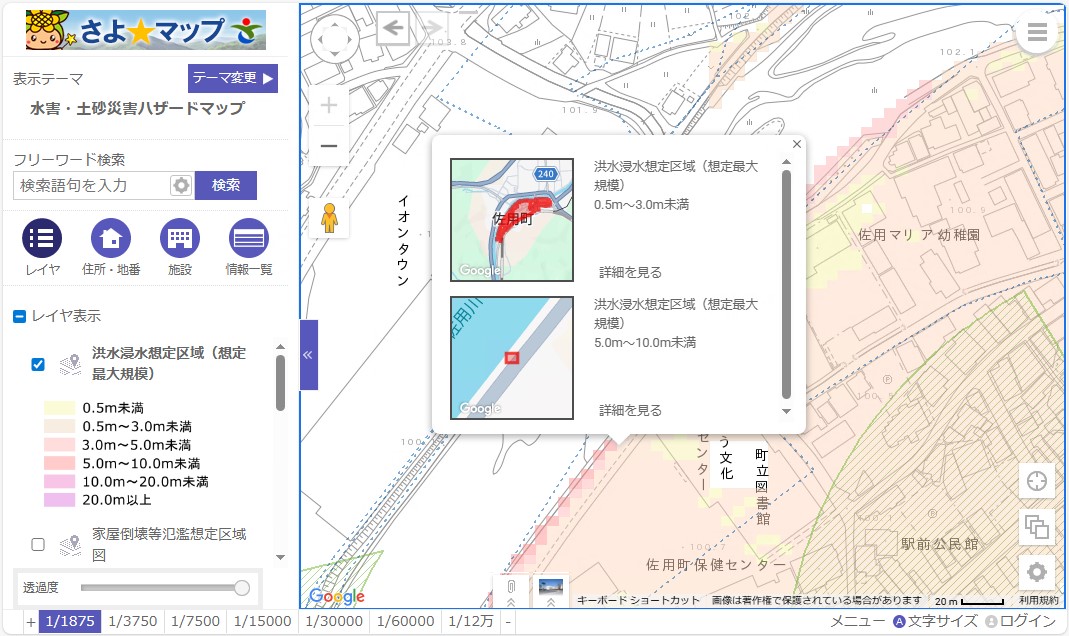Open the hamburger menu at top right
Image resolution: width=1069 pixels, height=636 pixels.
[1037, 33]
